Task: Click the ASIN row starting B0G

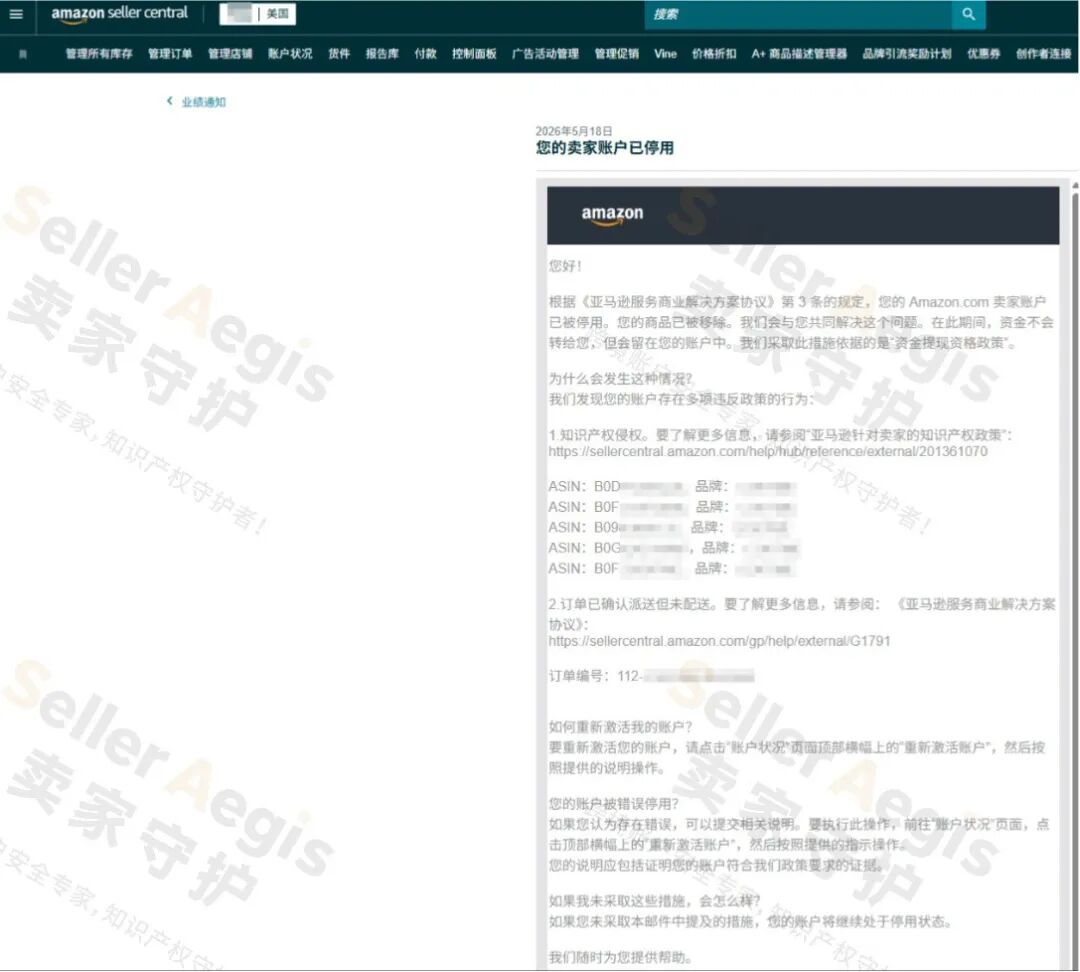Action: [x=674, y=548]
